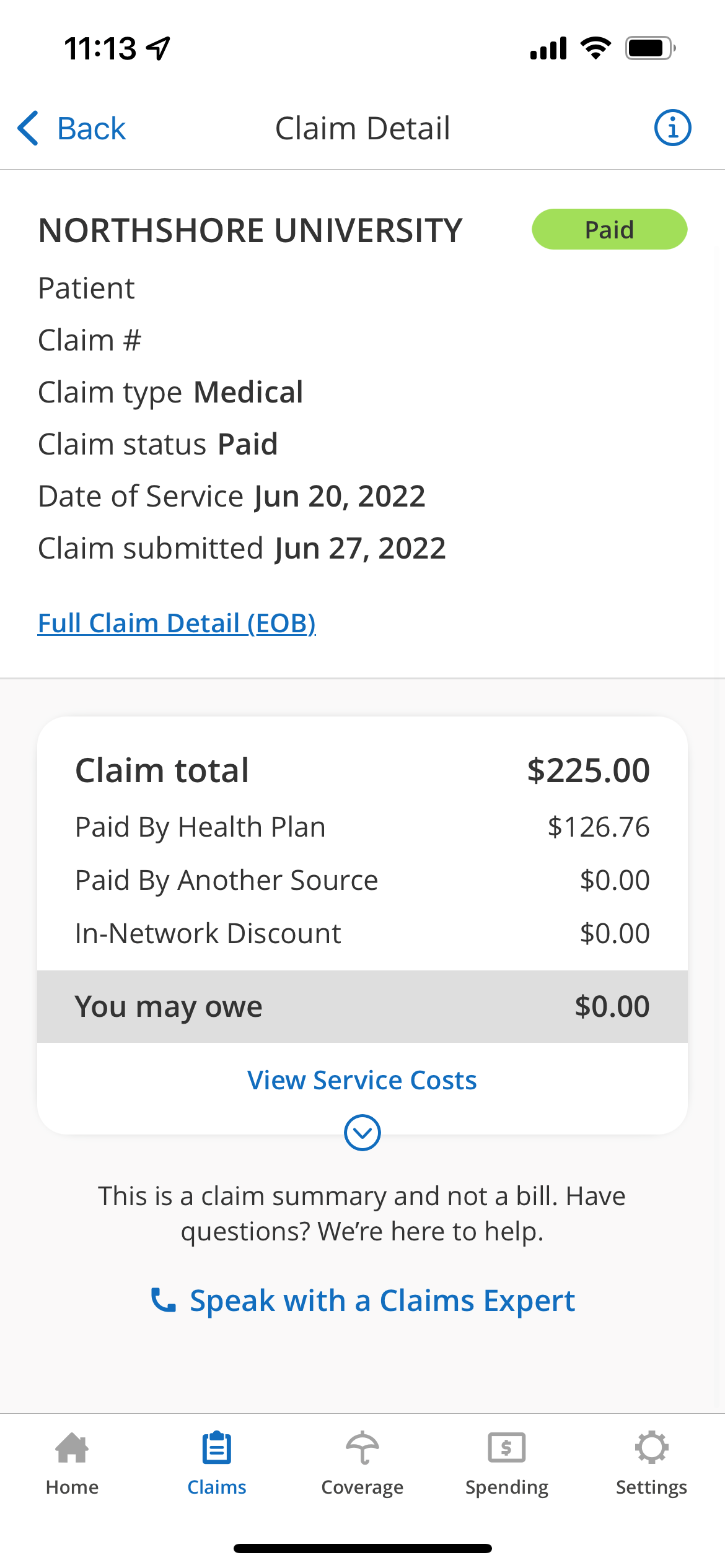The width and height of the screenshot is (725, 1568).
Task: Tap the Settings tab label
Action: (x=651, y=1487)
